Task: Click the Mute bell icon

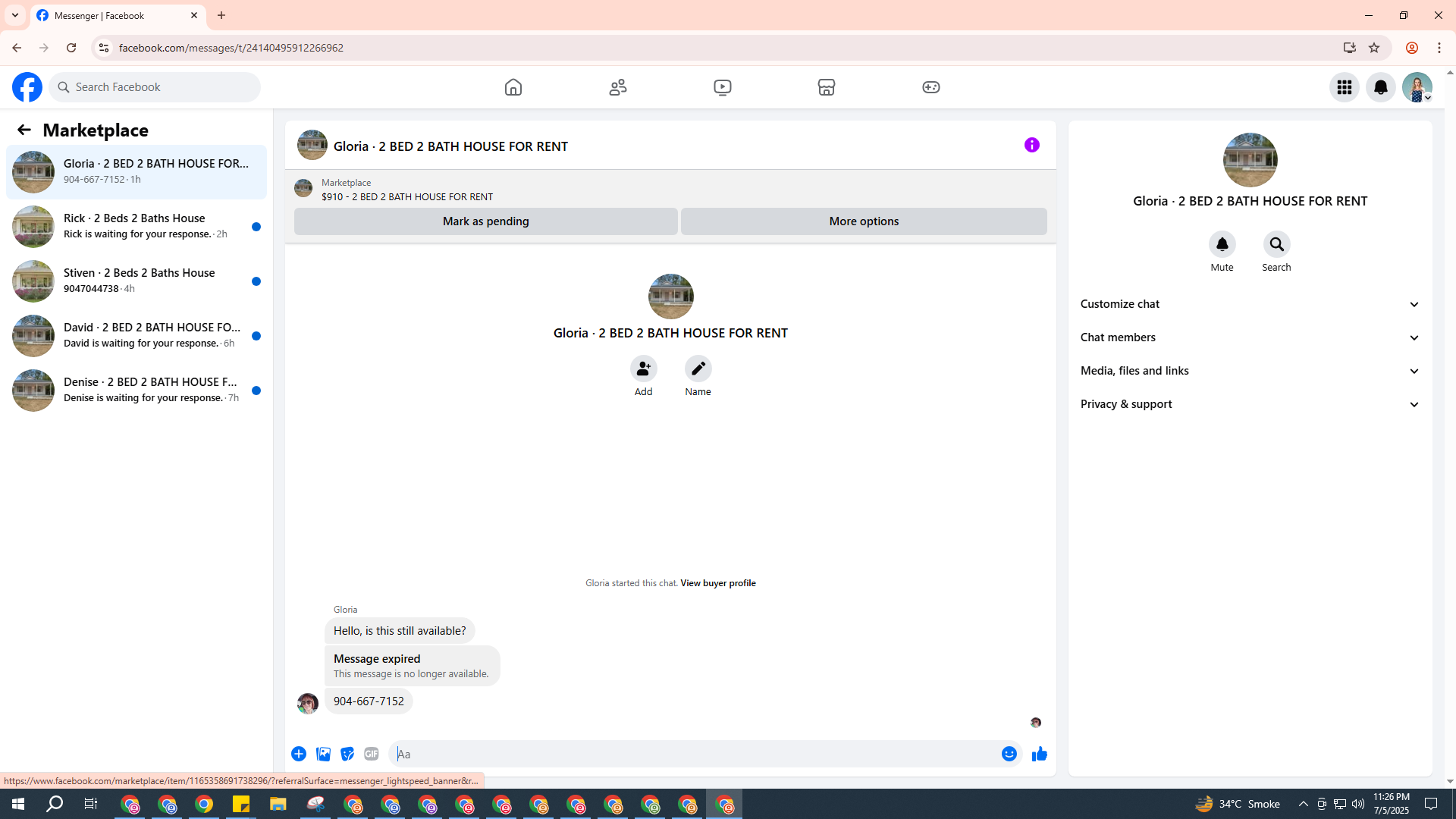Action: pyautogui.click(x=1222, y=244)
